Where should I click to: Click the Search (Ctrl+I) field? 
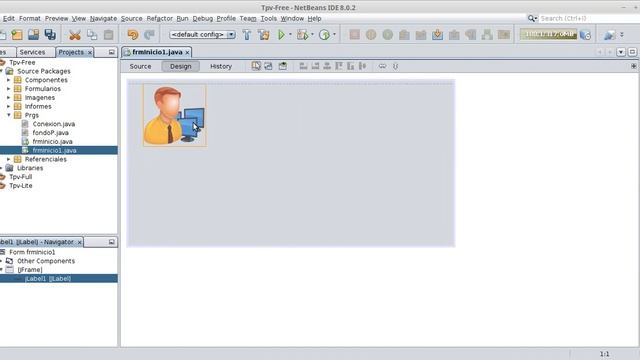[x=589, y=18]
